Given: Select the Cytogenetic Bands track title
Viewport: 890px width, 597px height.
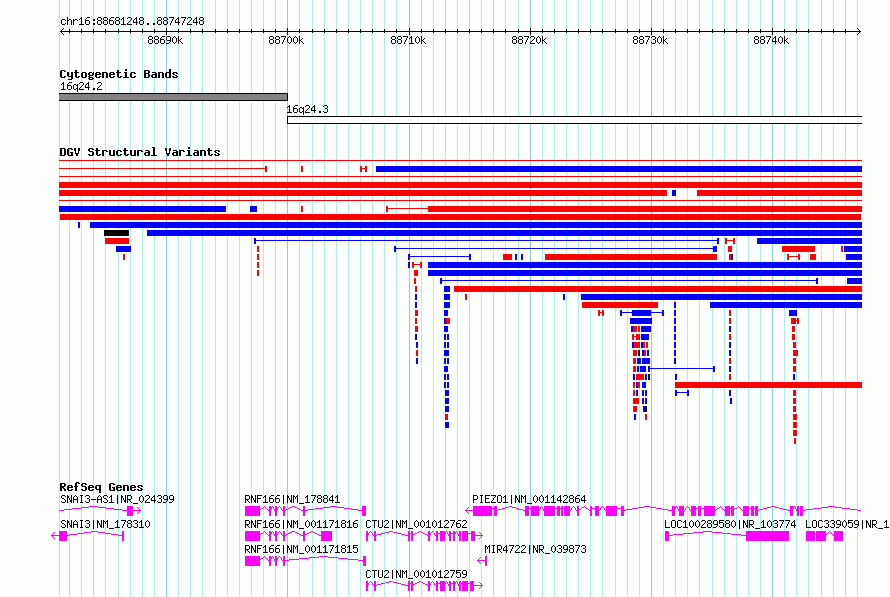Looking at the screenshot, I should click(x=119, y=74).
